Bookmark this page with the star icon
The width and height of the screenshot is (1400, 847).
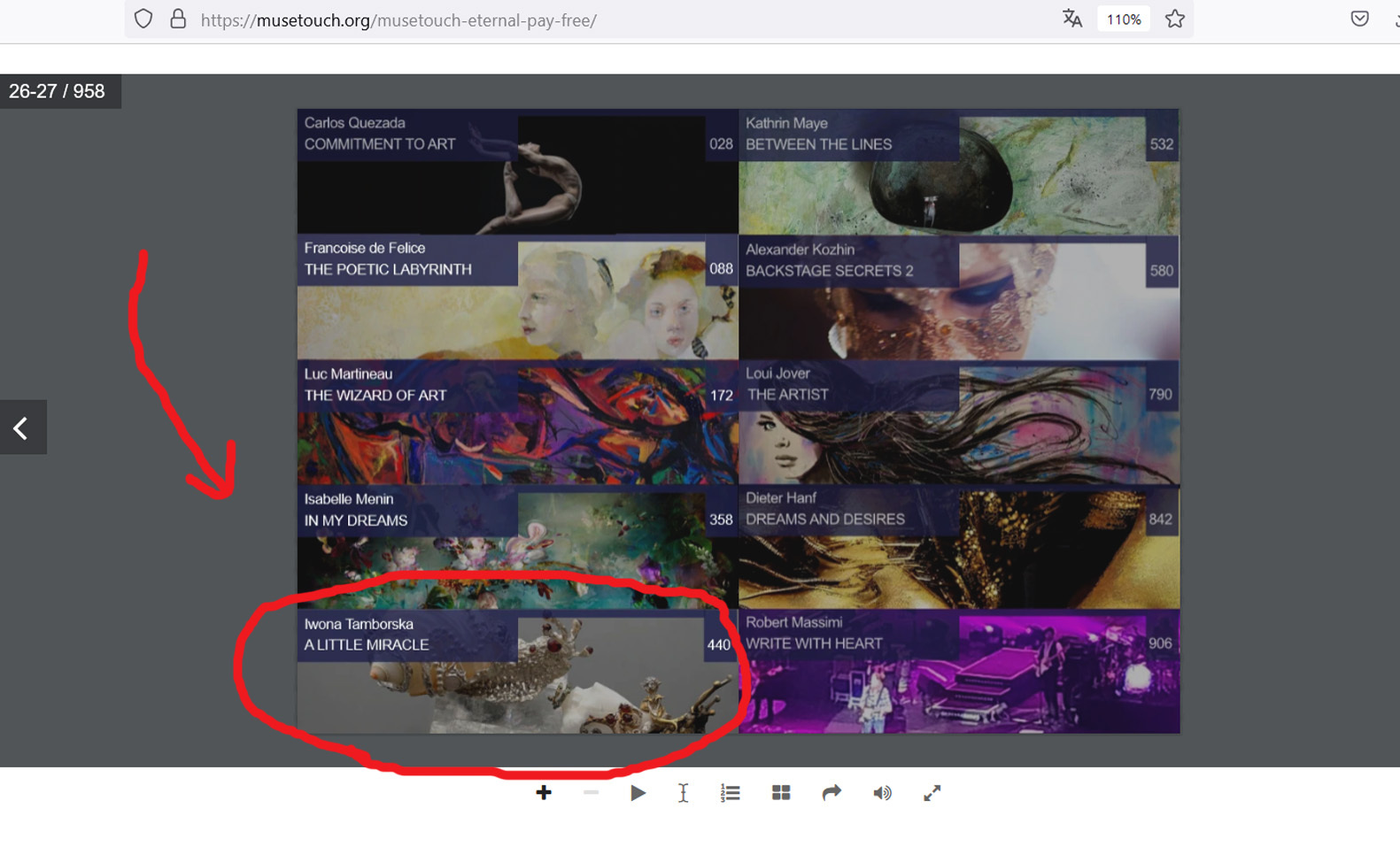pos(1175,19)
